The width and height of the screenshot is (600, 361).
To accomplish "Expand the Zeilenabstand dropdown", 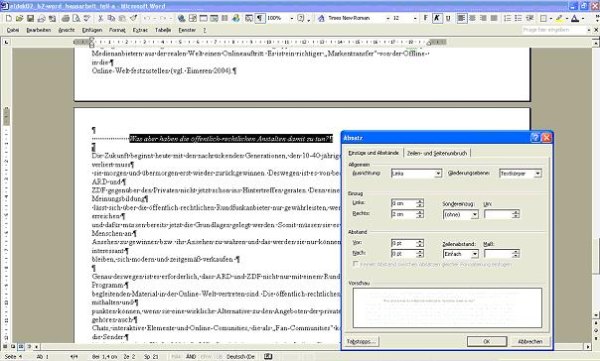I will pos(474,254).
